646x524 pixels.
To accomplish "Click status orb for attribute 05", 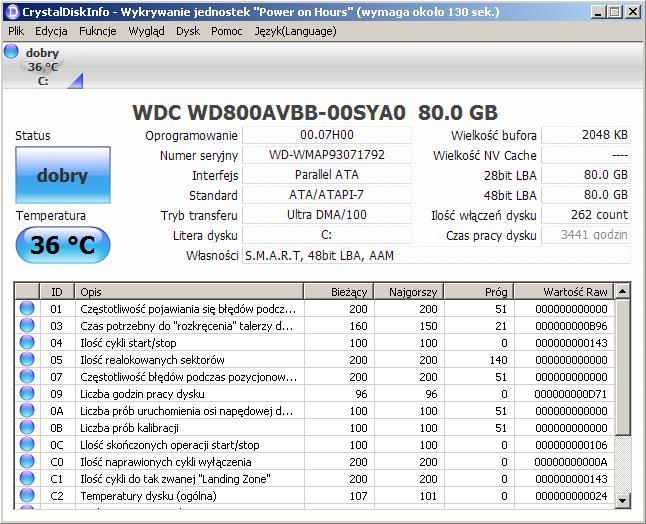I will pos(27,360).
